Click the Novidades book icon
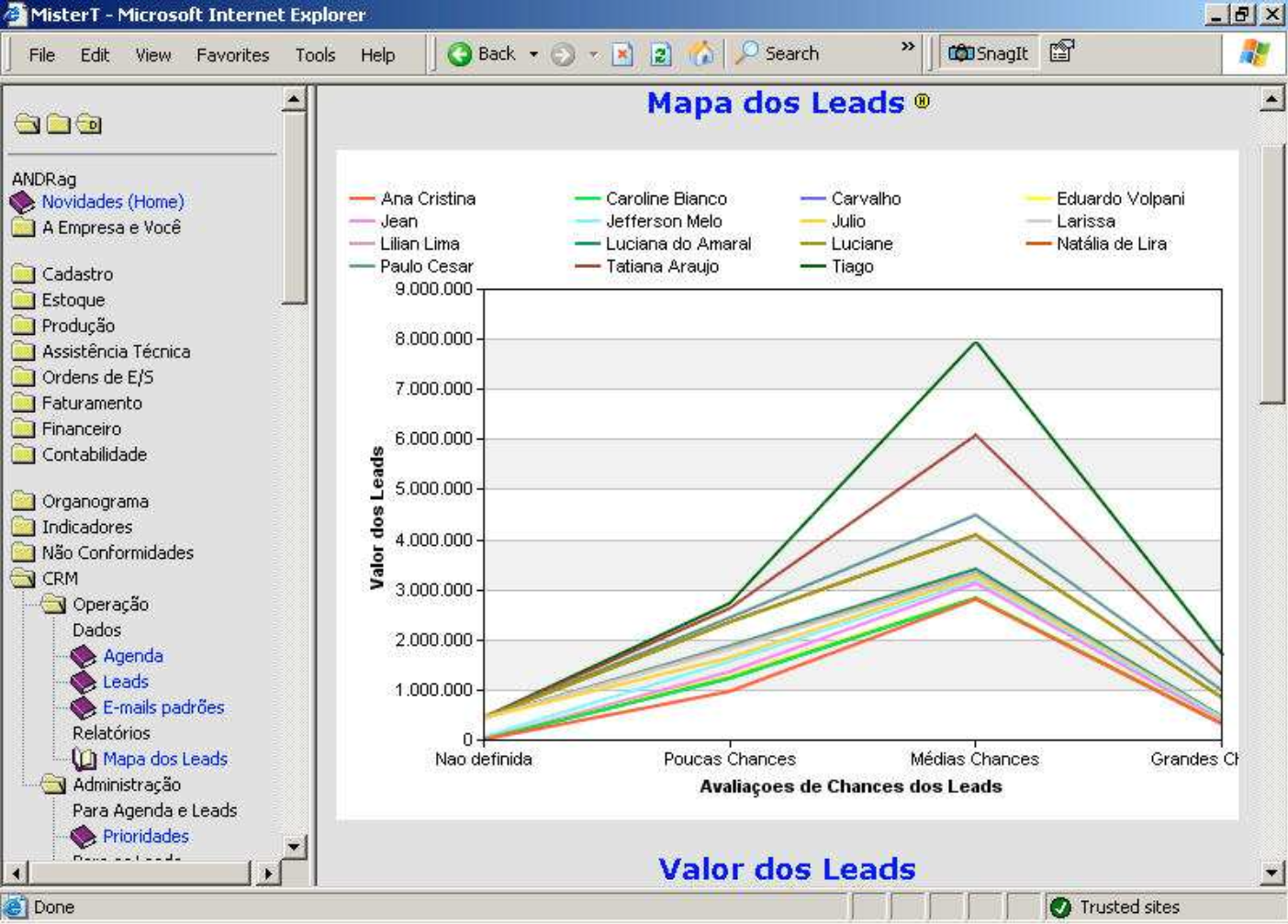Image resolution: width=1288 pixels, height=924 pixels. [x=23, y=202]
